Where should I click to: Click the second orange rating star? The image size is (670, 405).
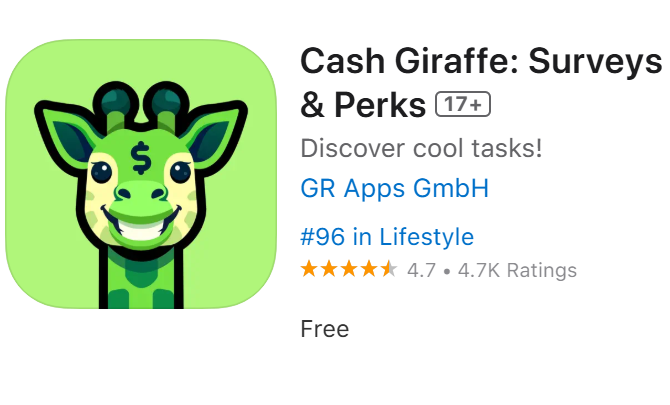[x=329, y=270]
